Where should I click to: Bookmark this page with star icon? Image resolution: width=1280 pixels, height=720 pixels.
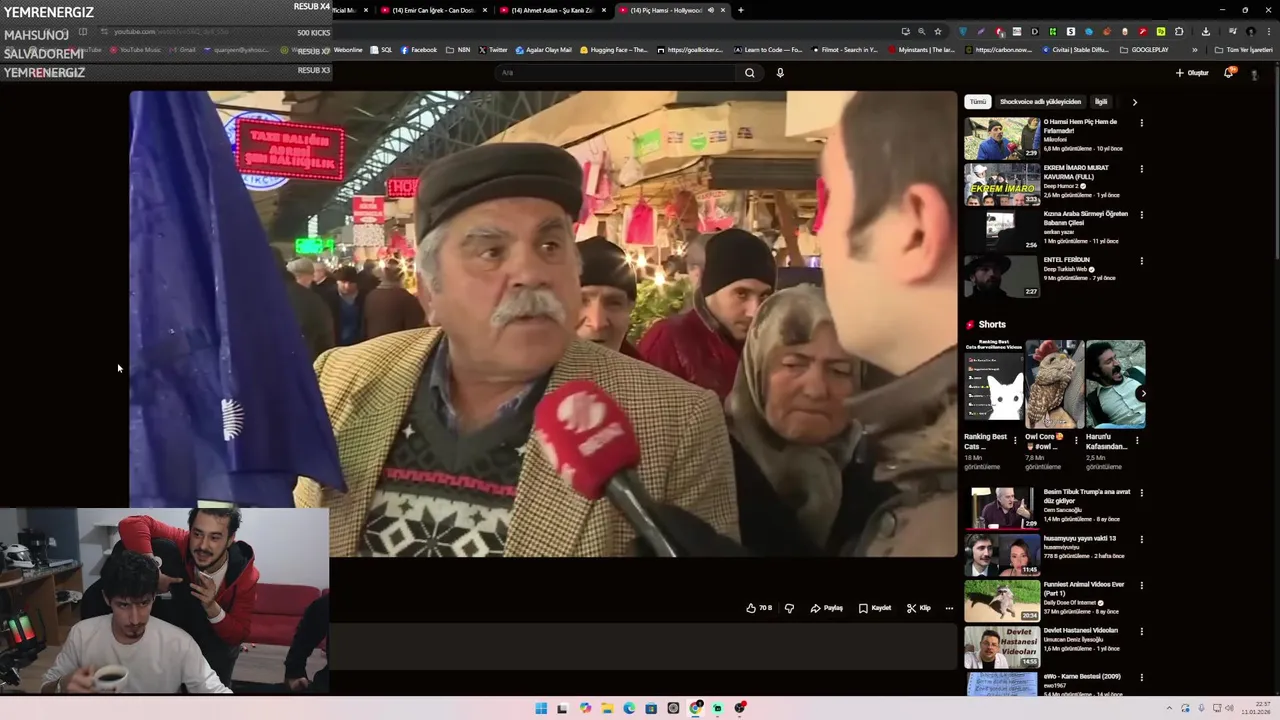coord(937,31)
